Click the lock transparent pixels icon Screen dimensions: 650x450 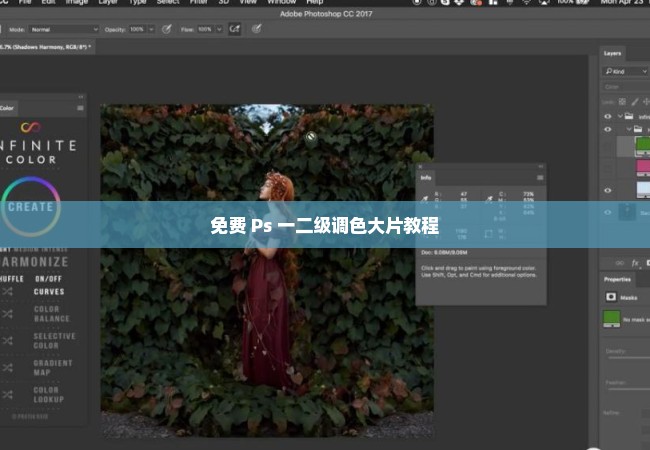tap(622, 102)
